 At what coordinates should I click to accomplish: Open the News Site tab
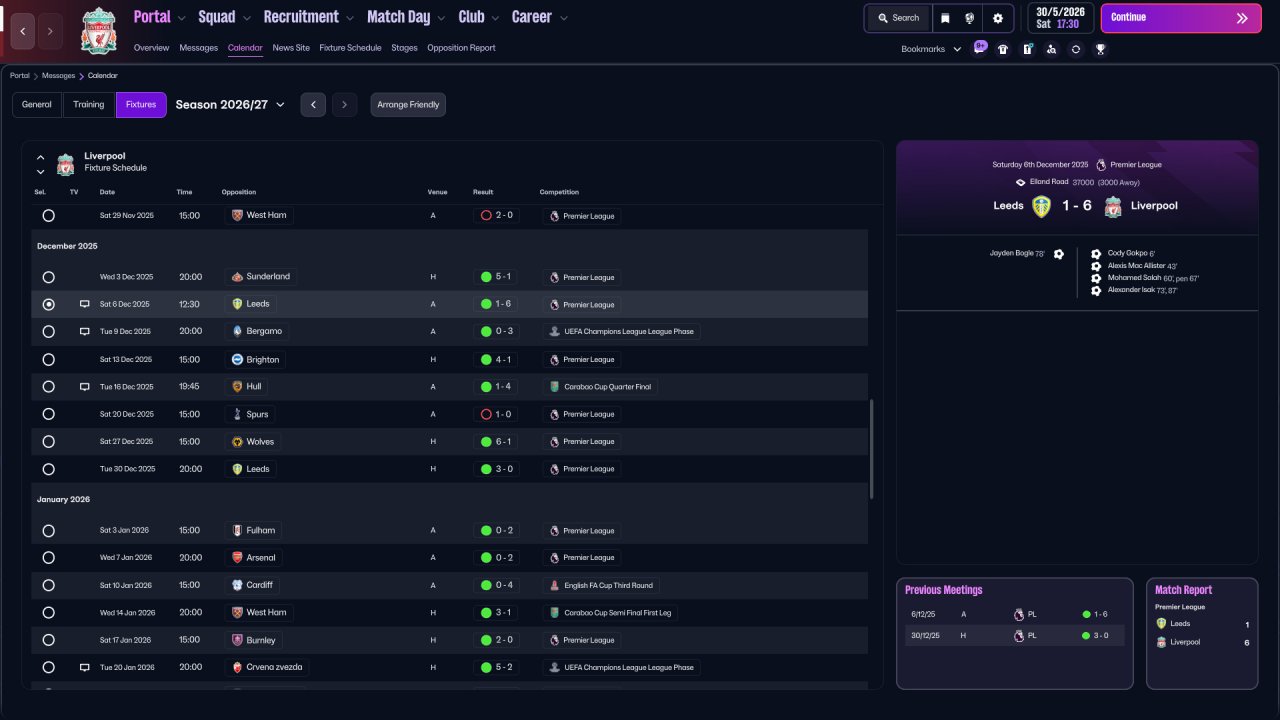(291, 48)
